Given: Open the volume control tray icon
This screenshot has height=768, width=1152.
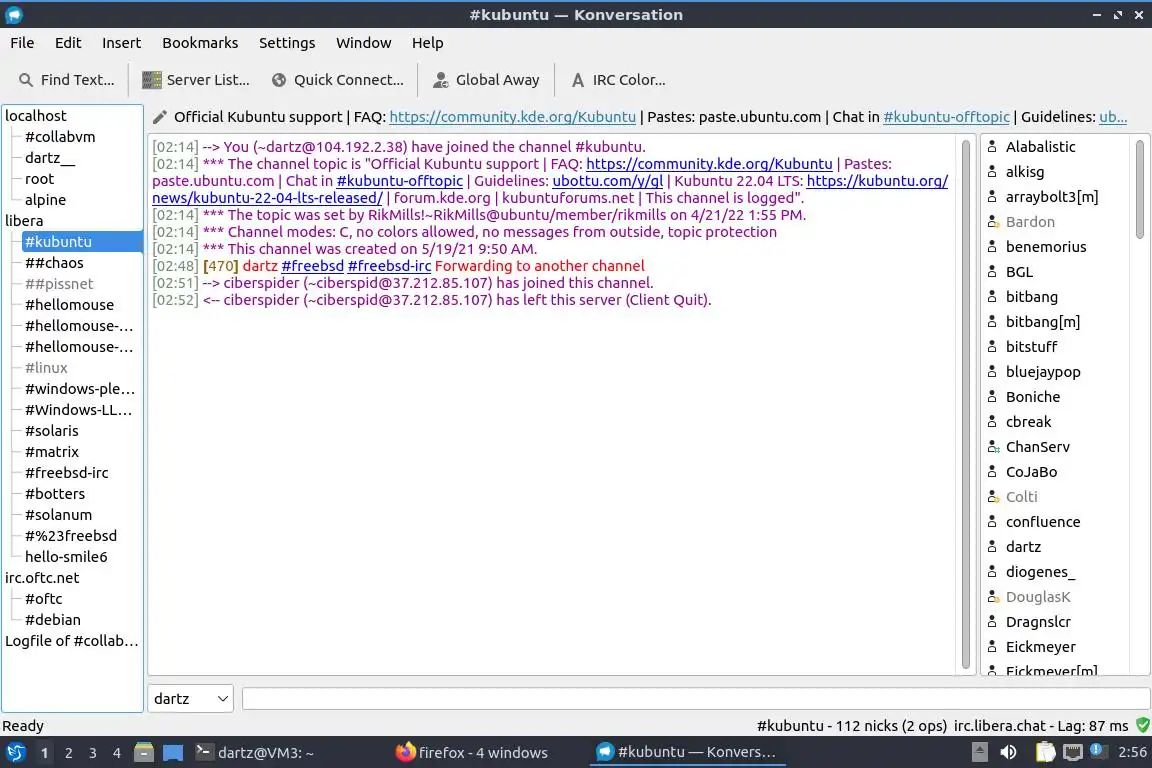Looking at the screenshot, I should click(x=1009, y=752).
